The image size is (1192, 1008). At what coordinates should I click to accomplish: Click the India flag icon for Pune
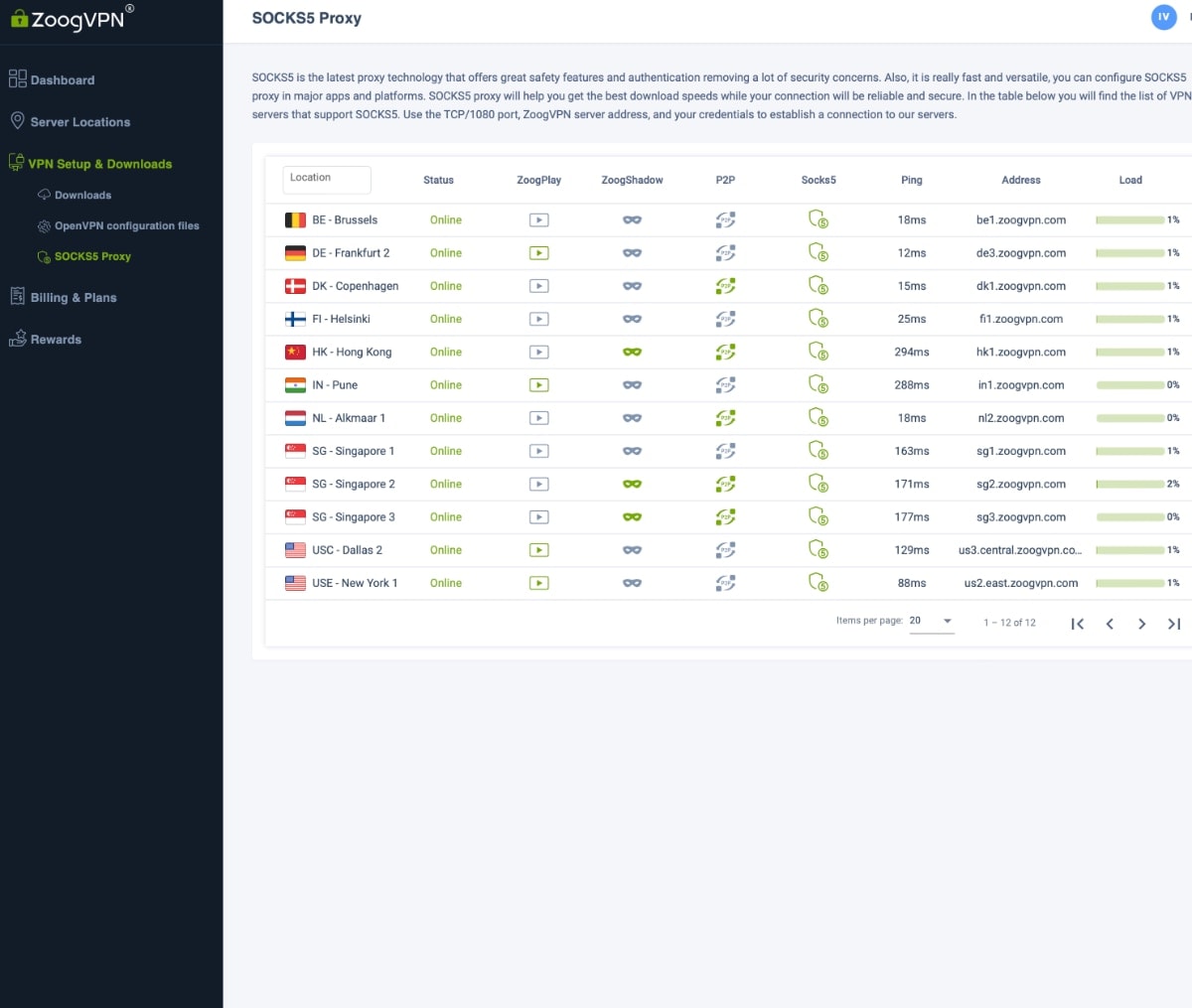(x=295, y=385)
